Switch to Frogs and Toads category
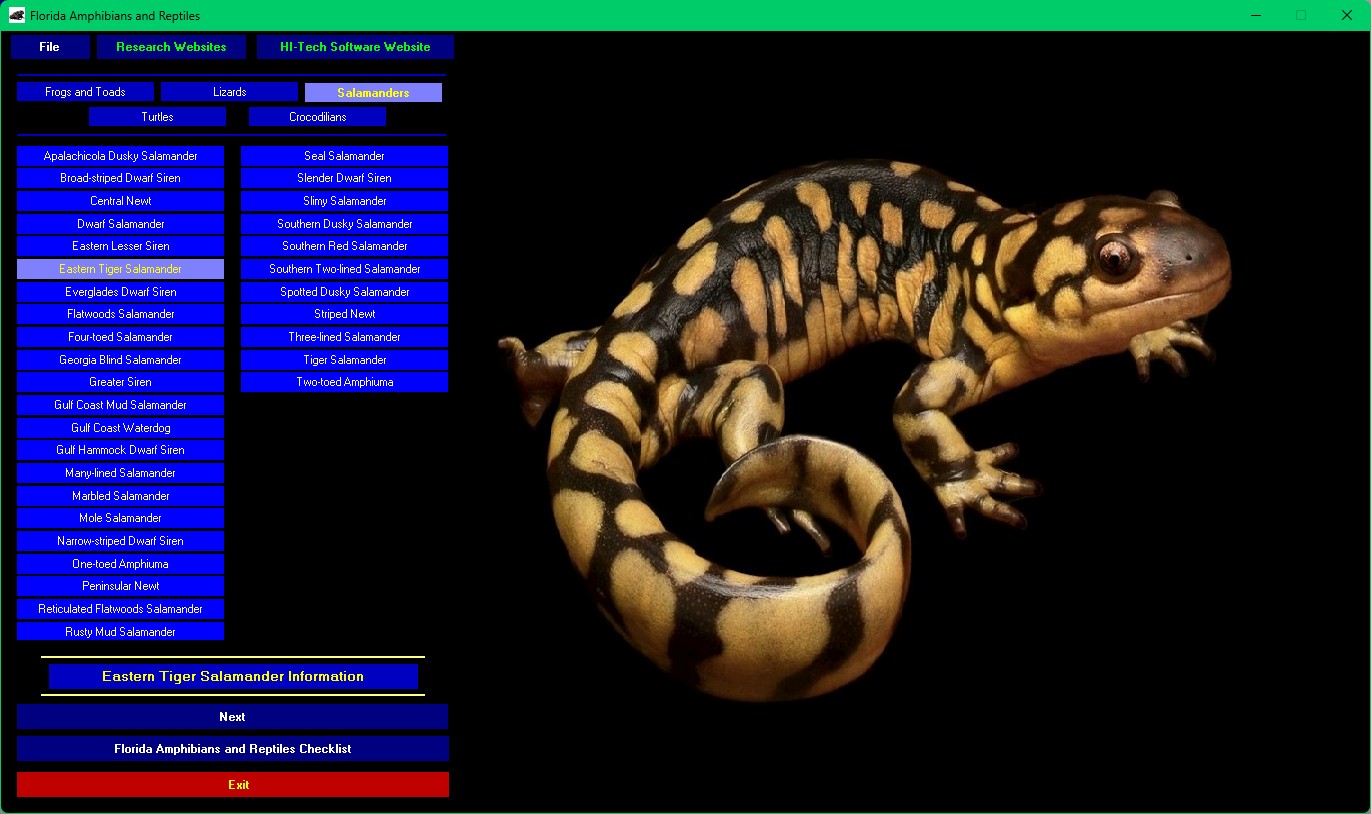Image resolution: width=1371 pixels, height=814 pixels. (85, 92)
